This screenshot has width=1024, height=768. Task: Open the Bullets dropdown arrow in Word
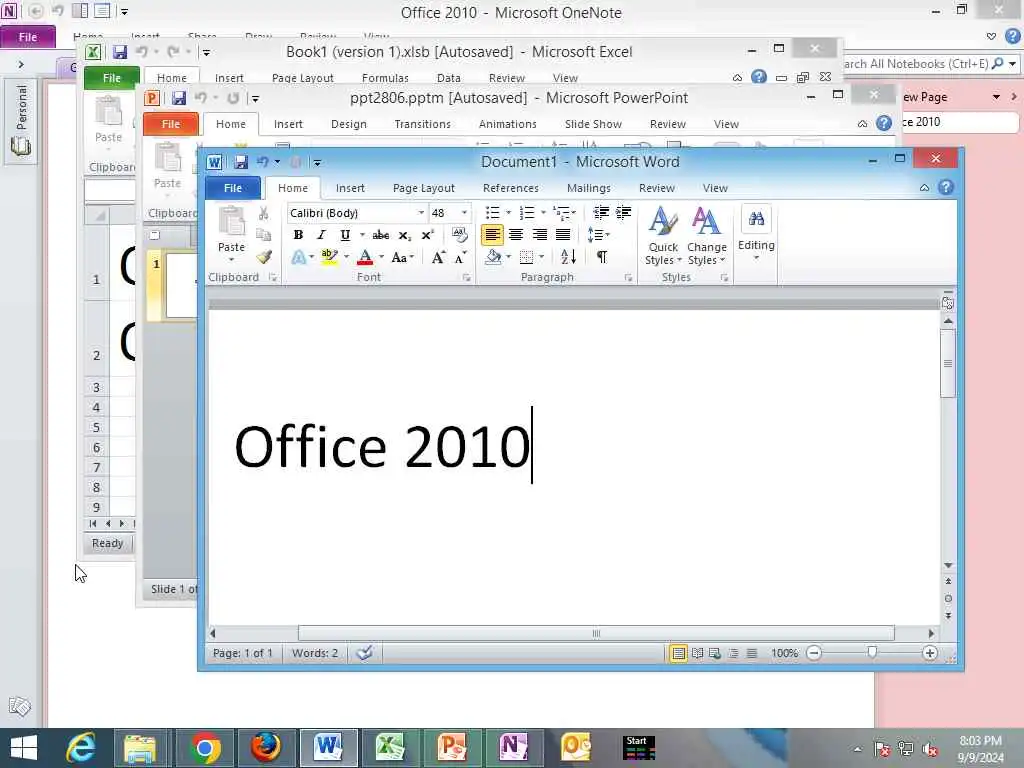click(508, 213)
